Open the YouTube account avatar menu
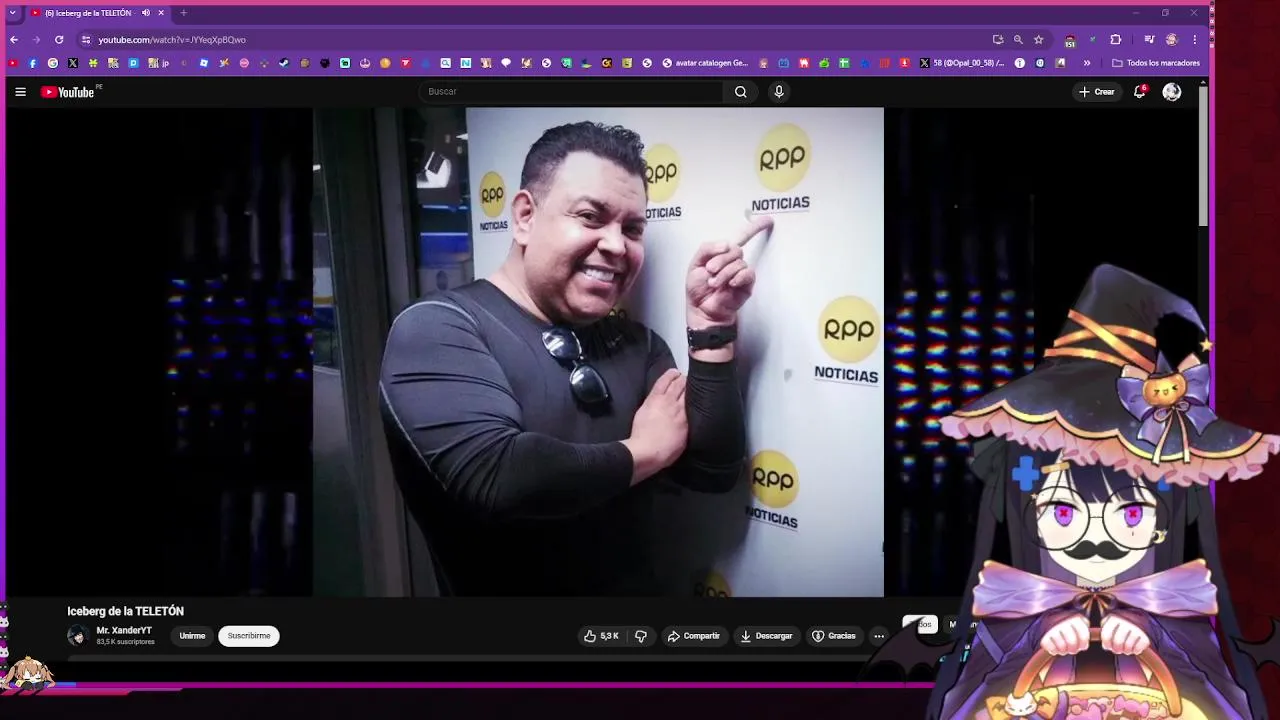Screen dimensions: 1280x720 (1172, 92)
